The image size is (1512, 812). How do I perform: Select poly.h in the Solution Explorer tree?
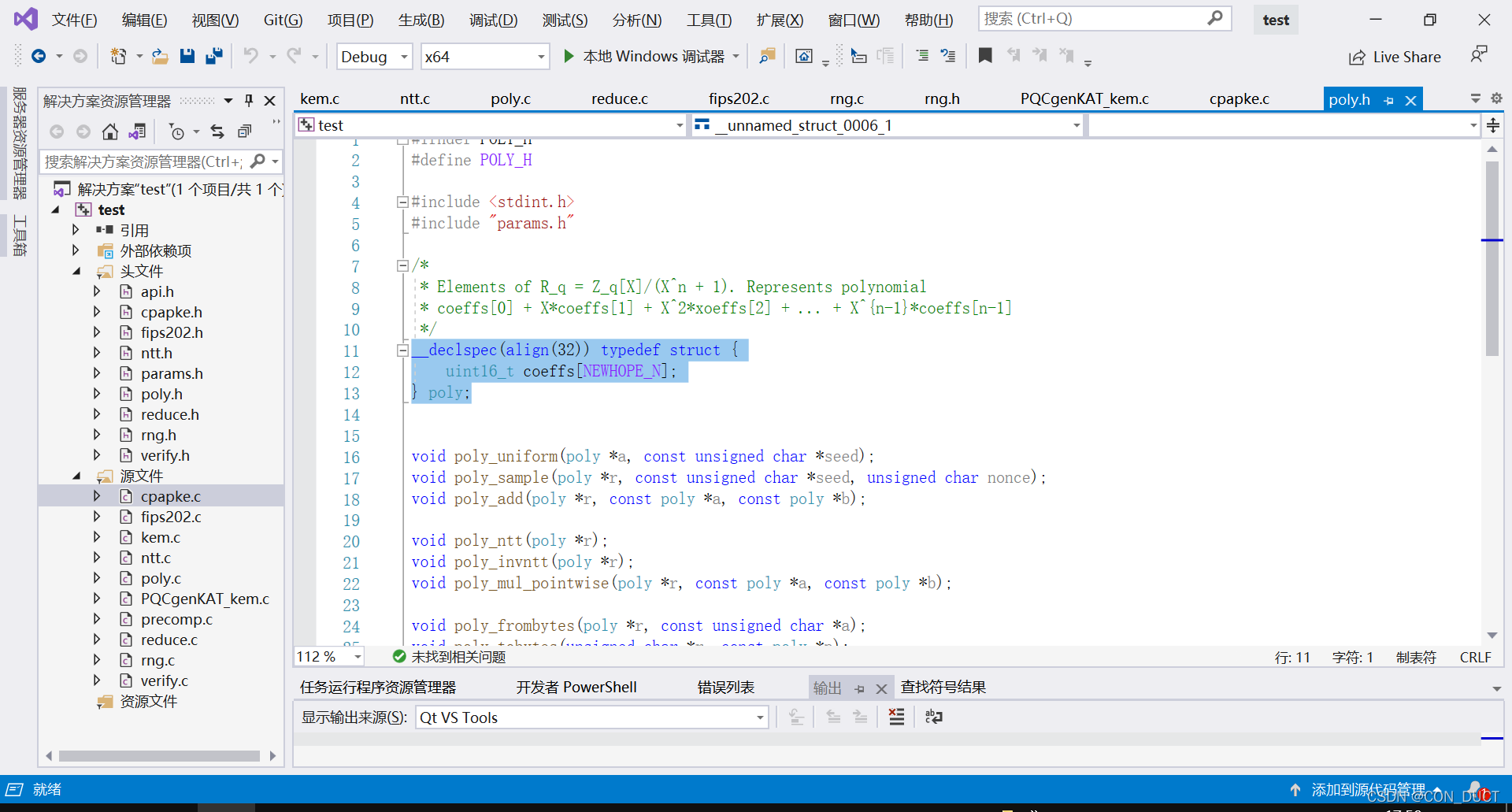161,394
